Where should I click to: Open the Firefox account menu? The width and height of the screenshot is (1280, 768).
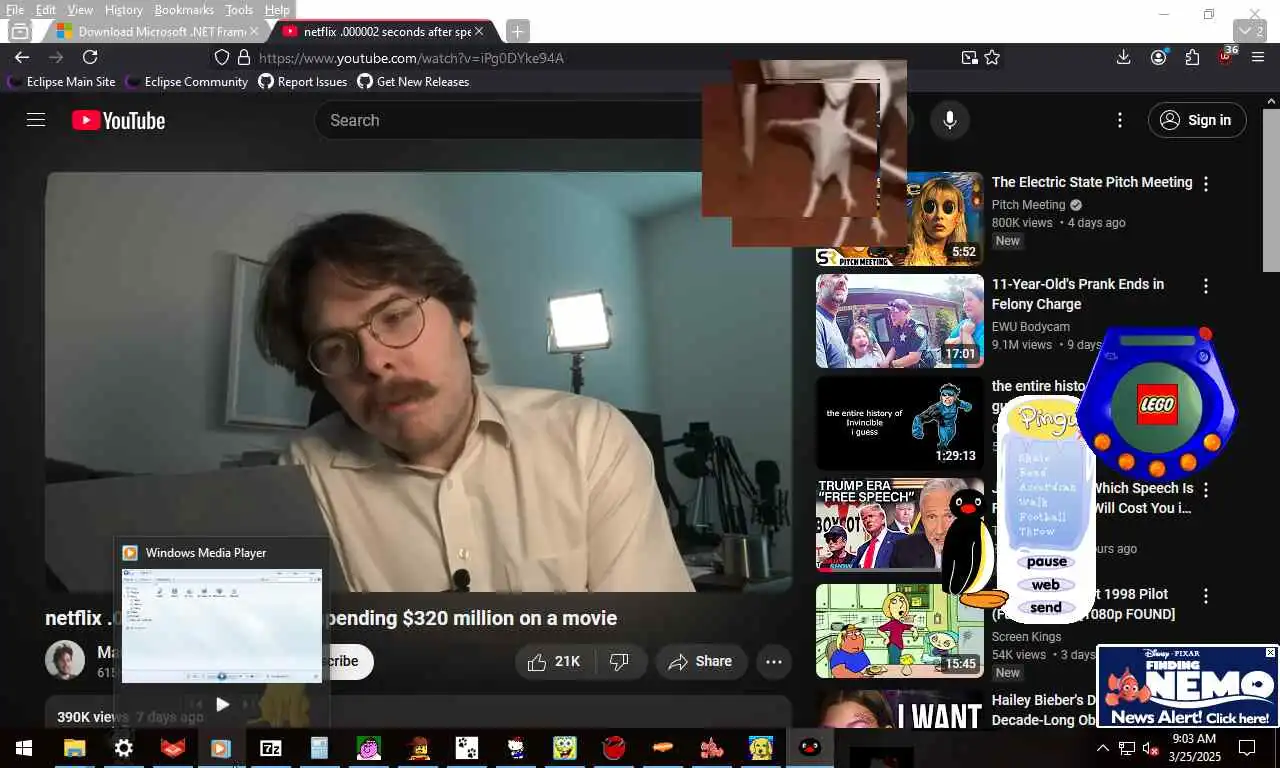click(x=1158, y=58)
